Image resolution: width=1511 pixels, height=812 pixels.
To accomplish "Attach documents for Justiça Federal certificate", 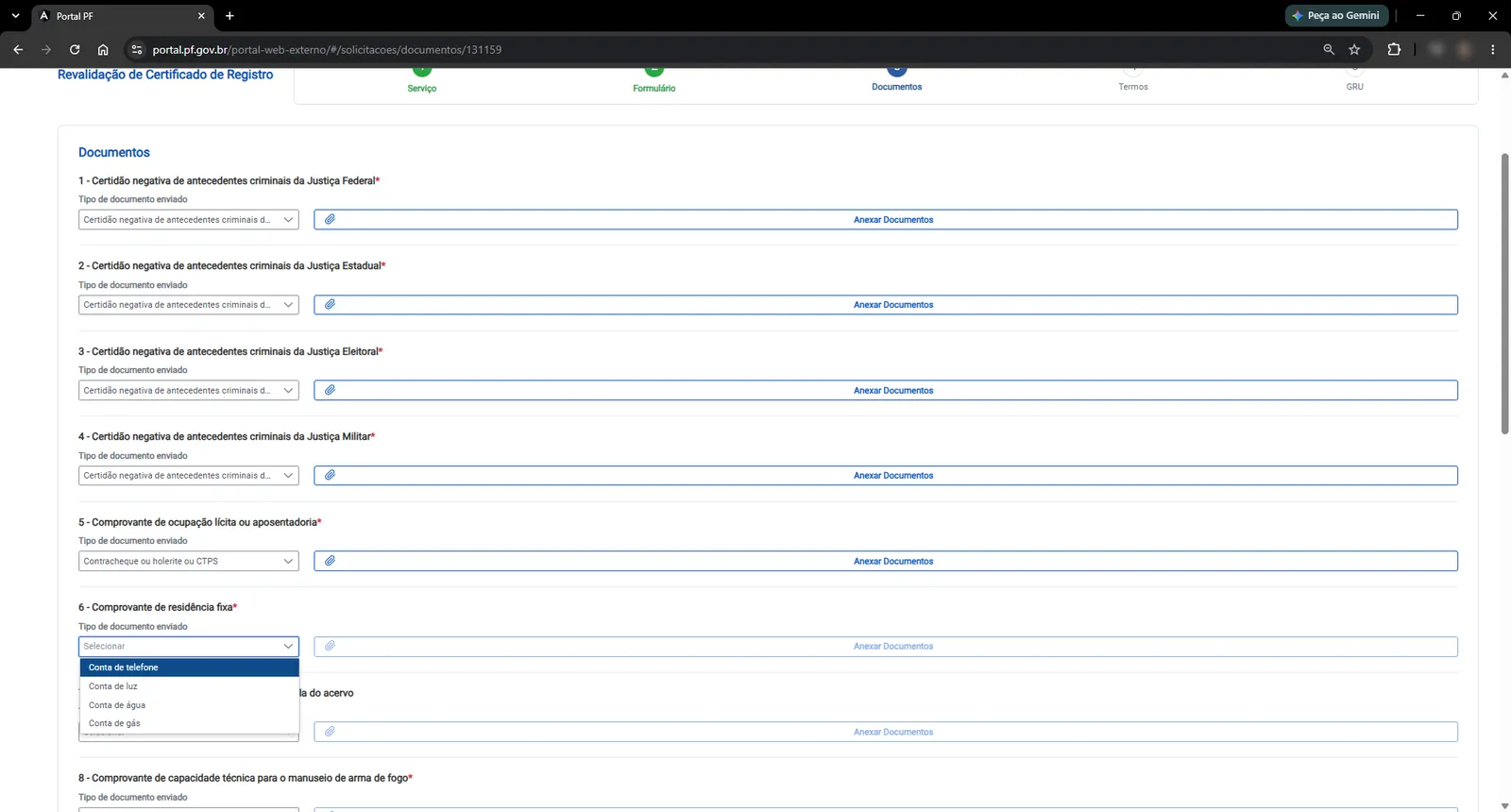I will tap(886, 220).
